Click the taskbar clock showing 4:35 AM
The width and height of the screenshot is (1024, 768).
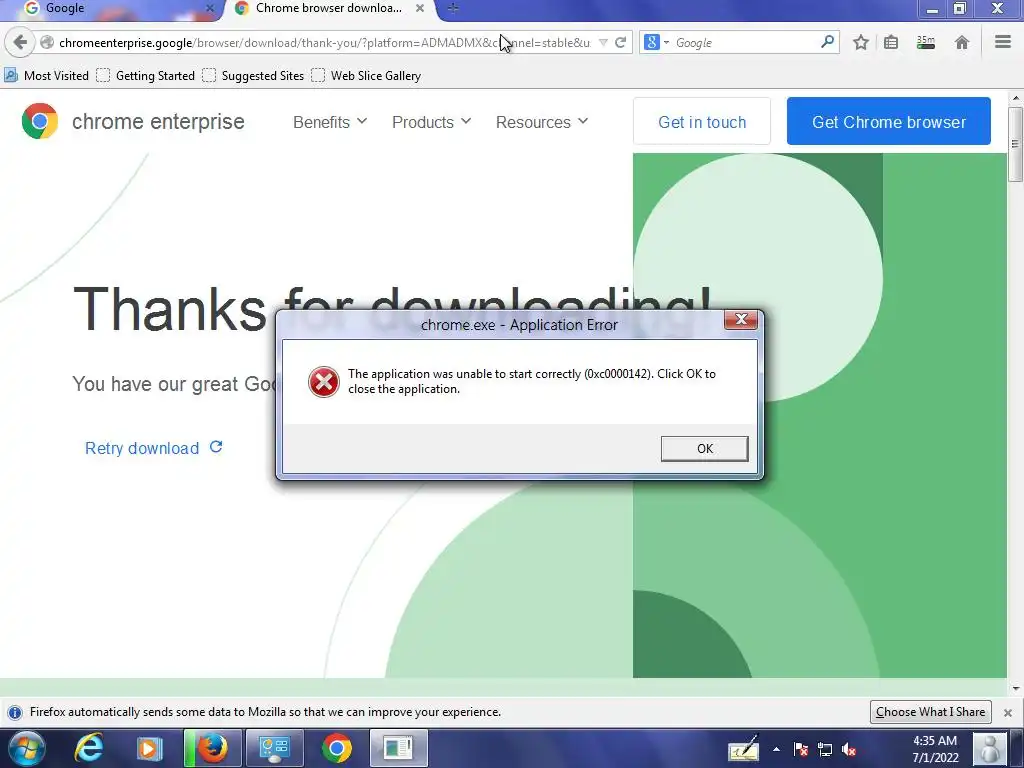935,749
